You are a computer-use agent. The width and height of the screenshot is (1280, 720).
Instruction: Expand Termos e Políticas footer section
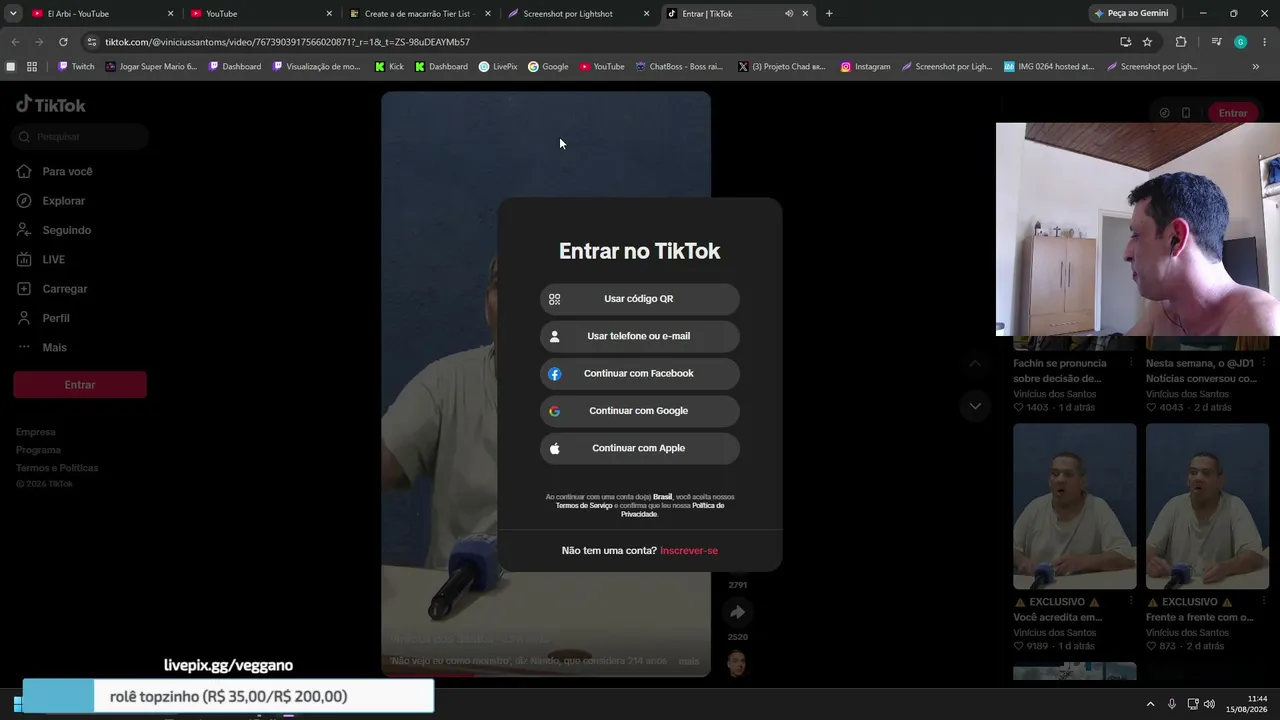click(x=57, y=468)
